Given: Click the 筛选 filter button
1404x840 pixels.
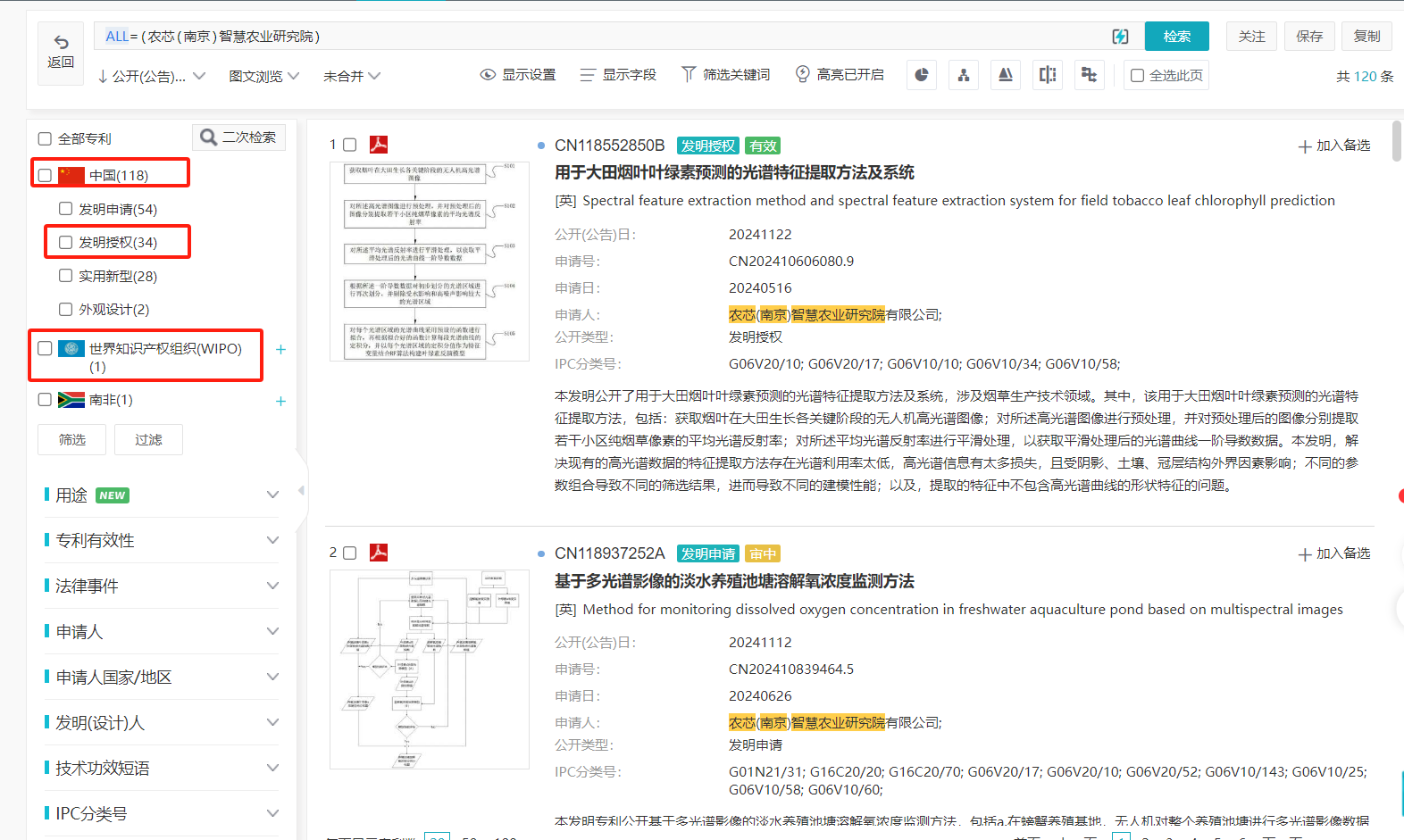Looking at the screenshot, I should pyautogui.click(x=71, y=439).
